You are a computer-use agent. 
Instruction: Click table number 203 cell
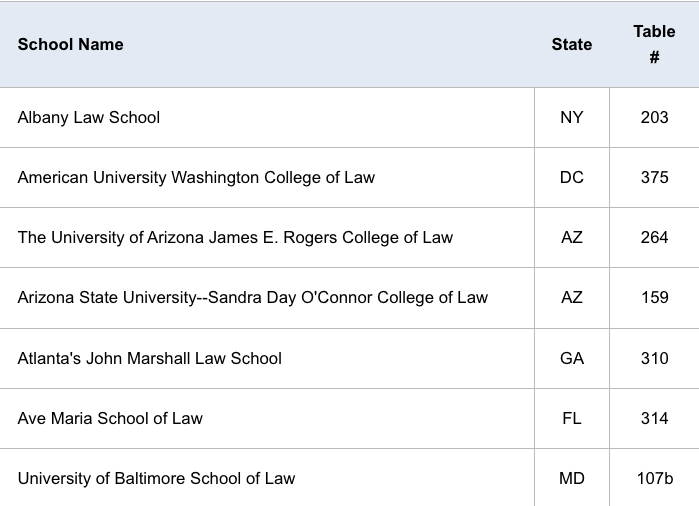[x=654, y=118]
